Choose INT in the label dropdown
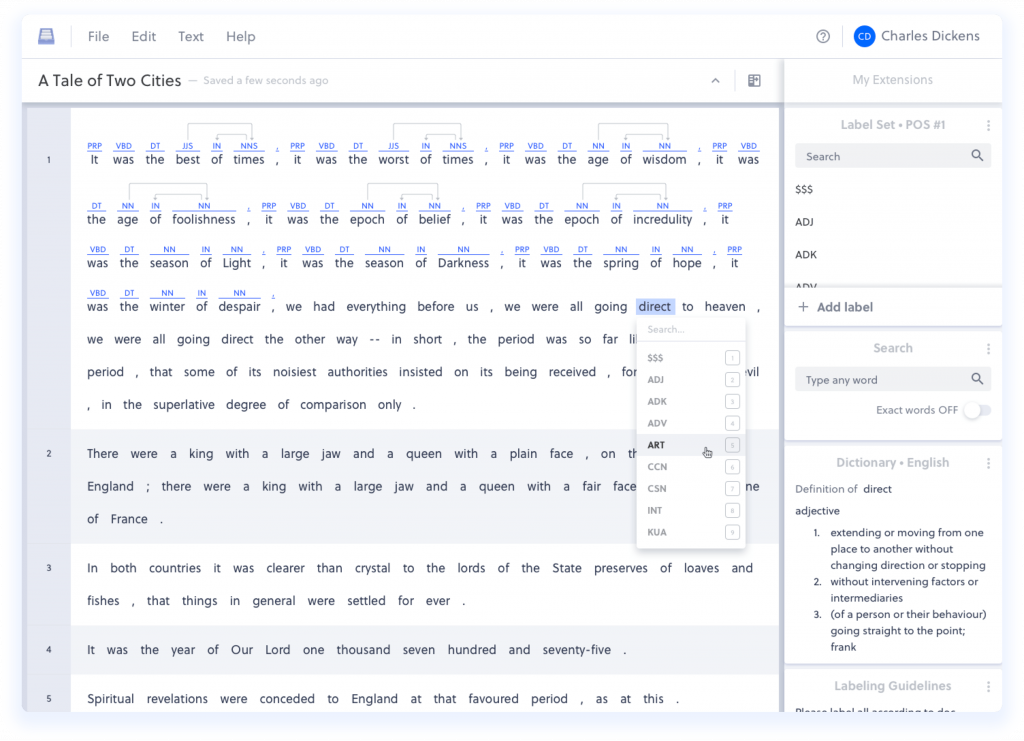The width and height of the screenshot is (1024, 741). (691, 511)
